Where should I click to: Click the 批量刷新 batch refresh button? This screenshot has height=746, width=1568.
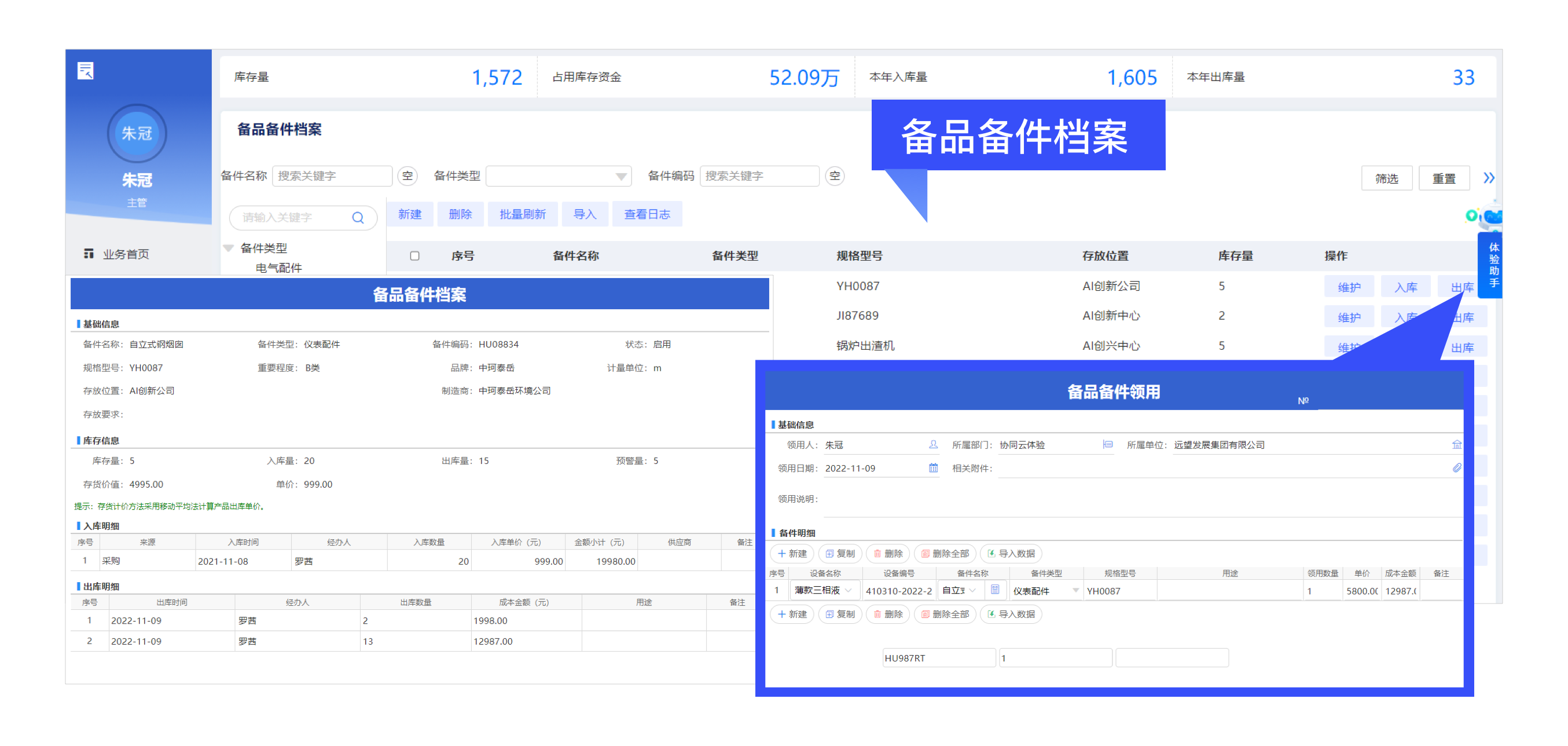coord(523,214)
